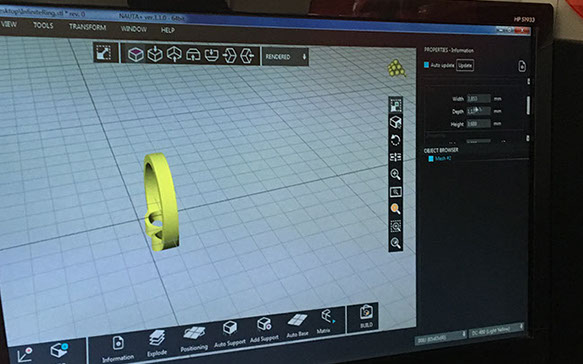Click the 3D box icon in vertical toolbar
The height and width of the screenshot is (364, 583).
395,122
